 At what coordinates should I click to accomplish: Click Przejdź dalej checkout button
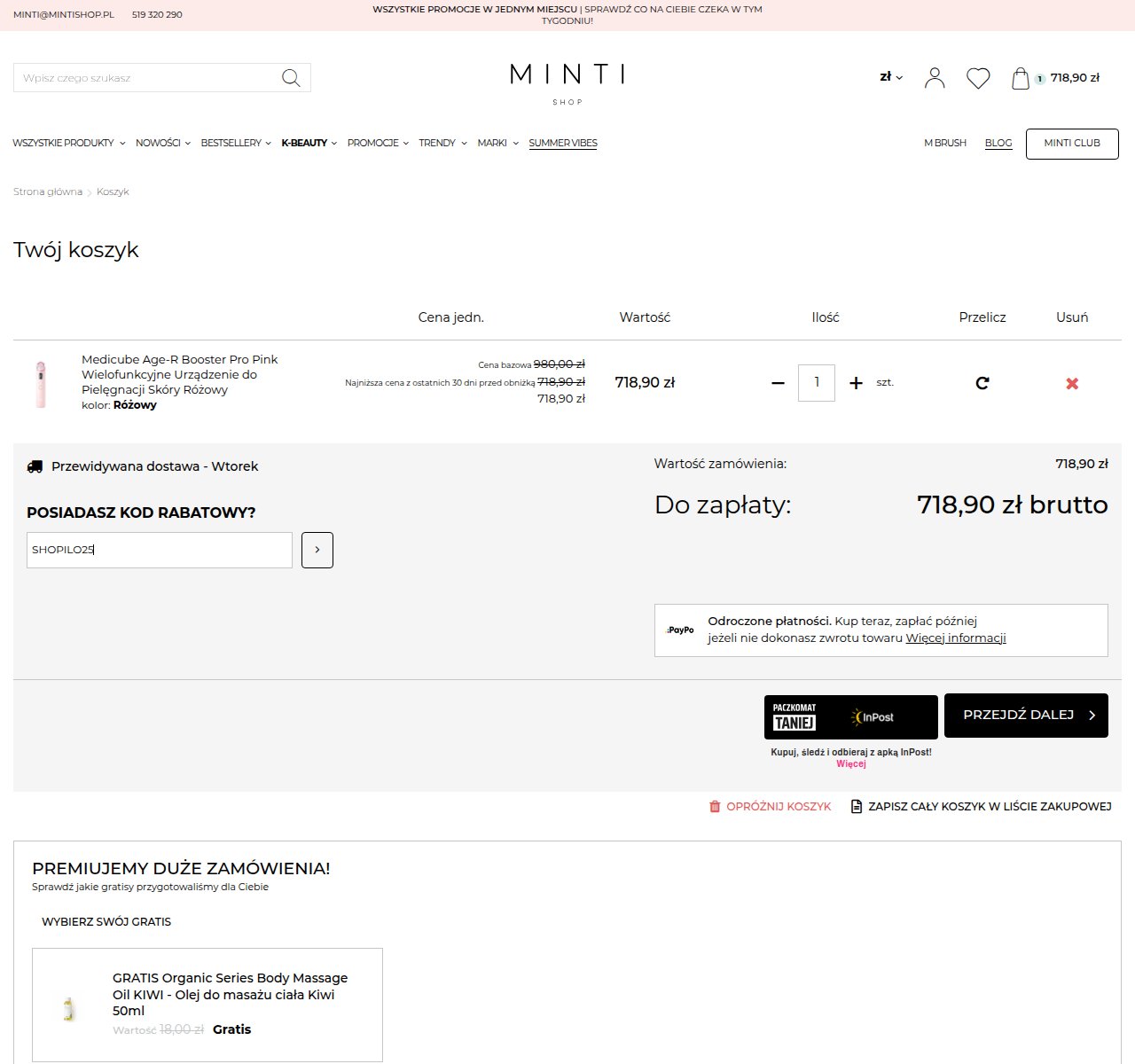pos(1026,716)
